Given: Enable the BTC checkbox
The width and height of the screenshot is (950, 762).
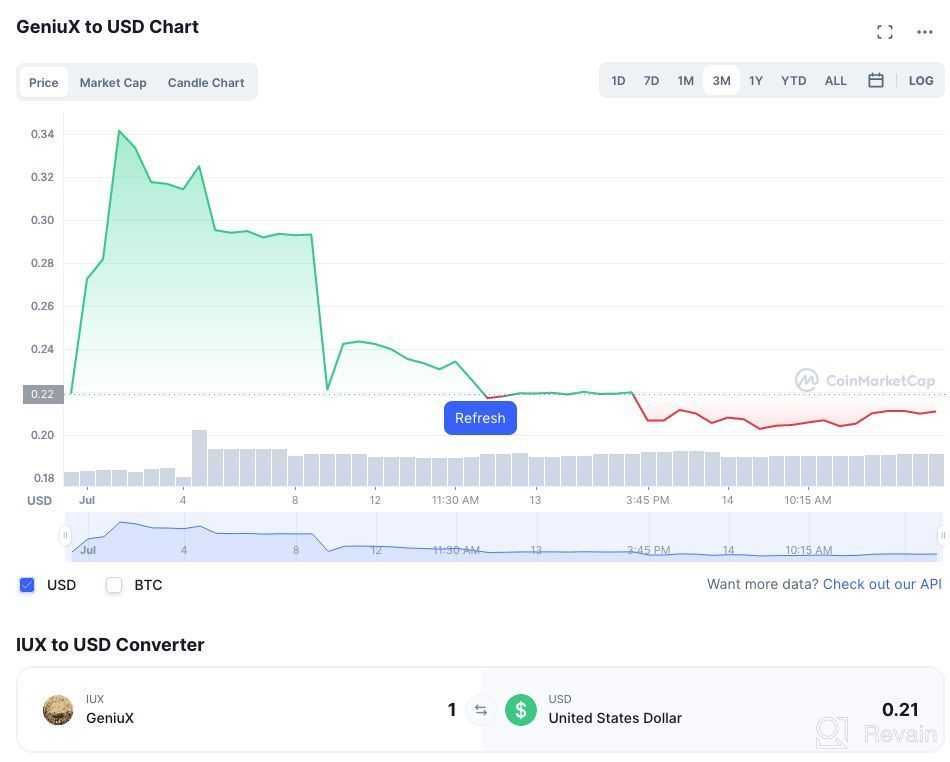Looking at the screenshot, I should click(x=114, y=585).
